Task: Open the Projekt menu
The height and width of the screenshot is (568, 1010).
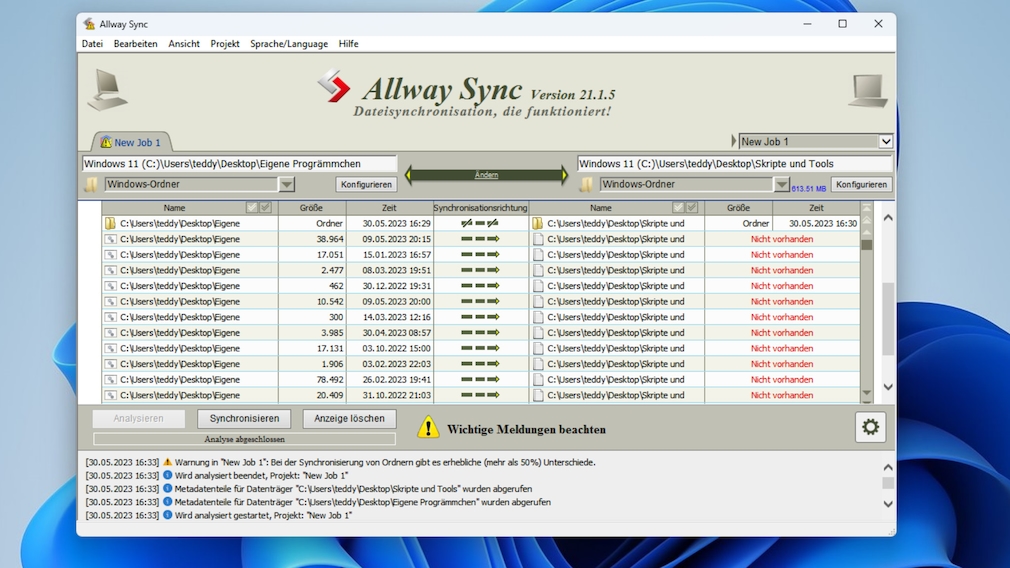Action: [225, 44]
